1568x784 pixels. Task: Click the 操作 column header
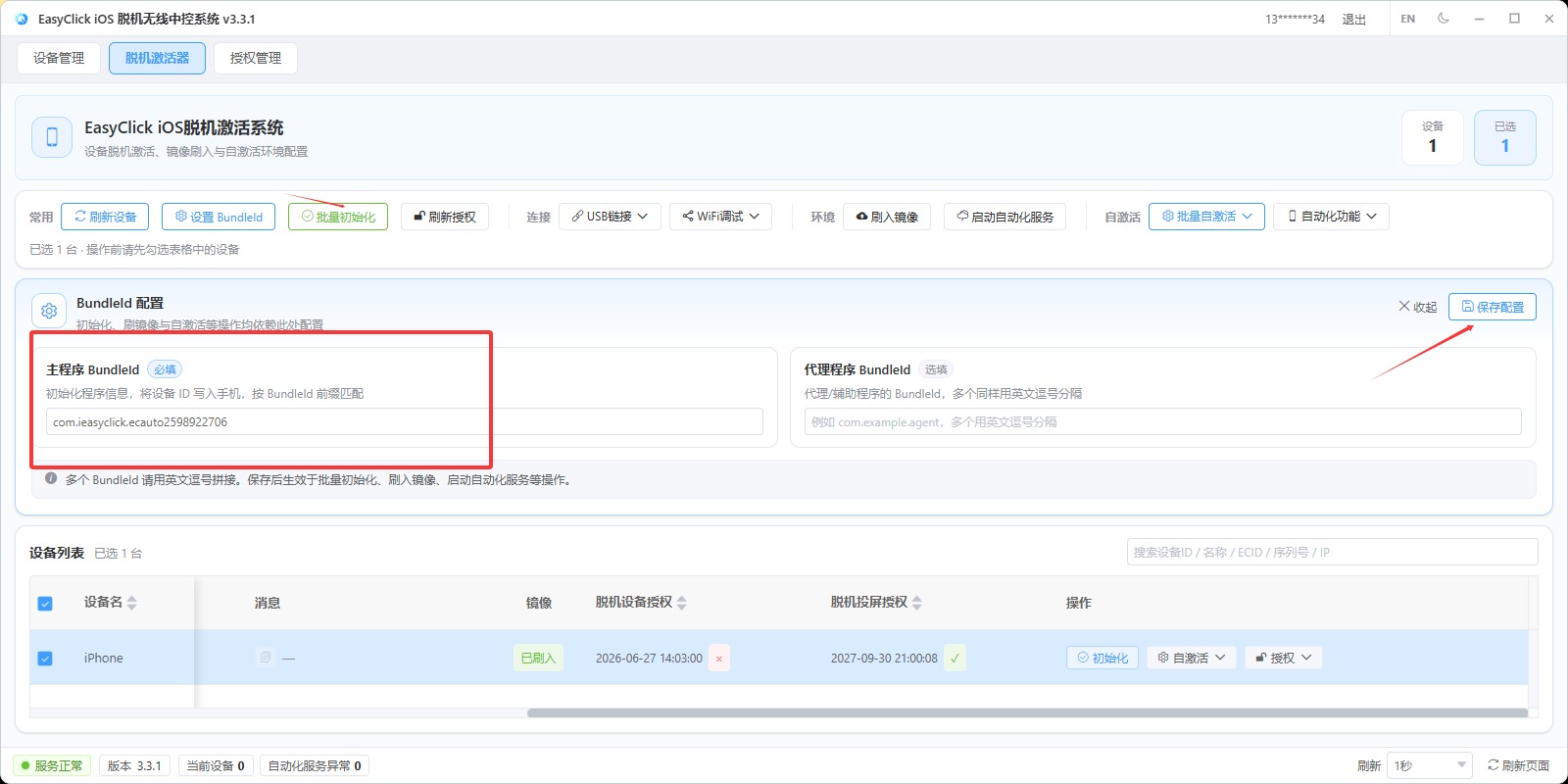(x=1079, y=603)
